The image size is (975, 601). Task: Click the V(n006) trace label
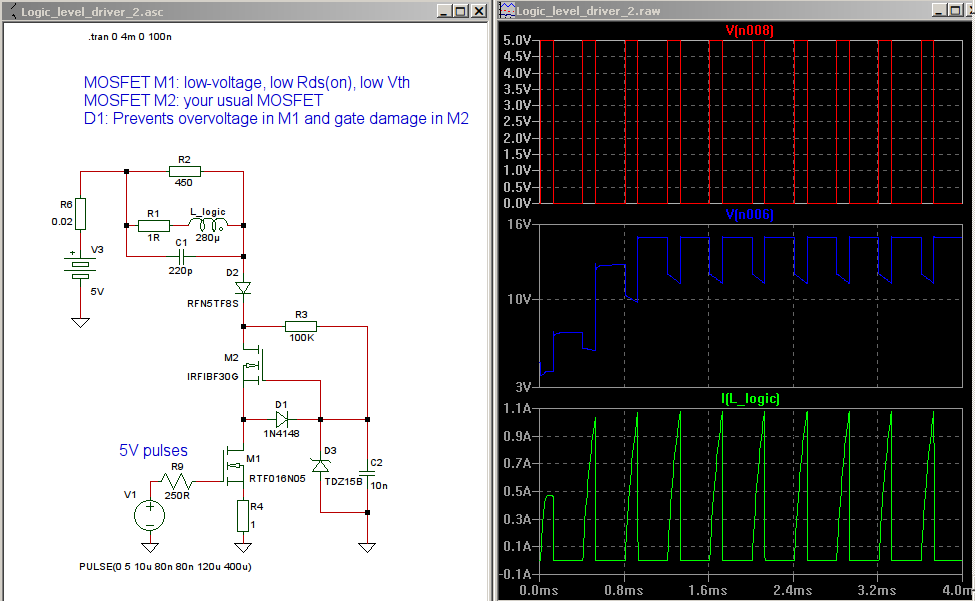[750, 214]
